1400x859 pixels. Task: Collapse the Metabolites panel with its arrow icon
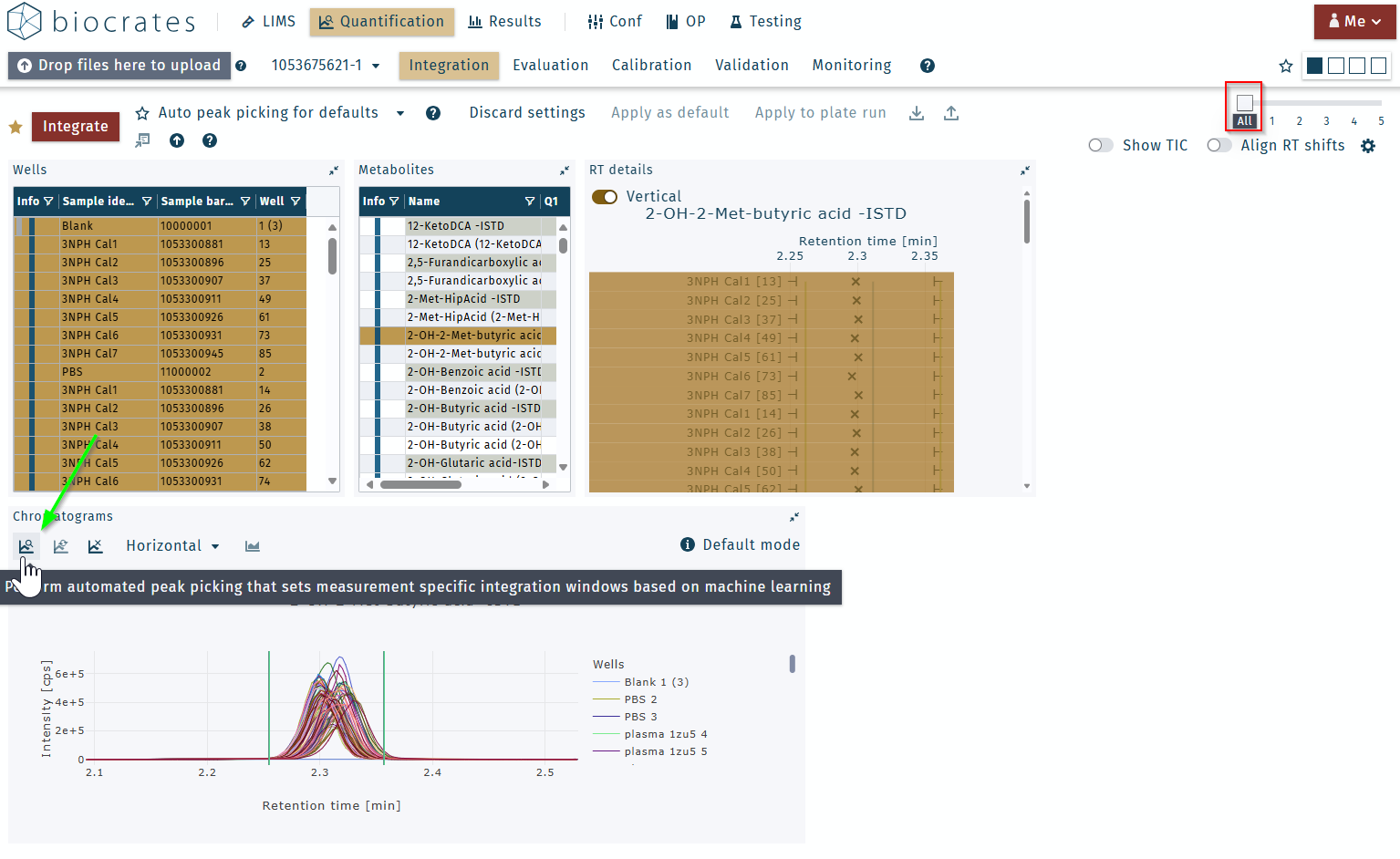point(565,171)
